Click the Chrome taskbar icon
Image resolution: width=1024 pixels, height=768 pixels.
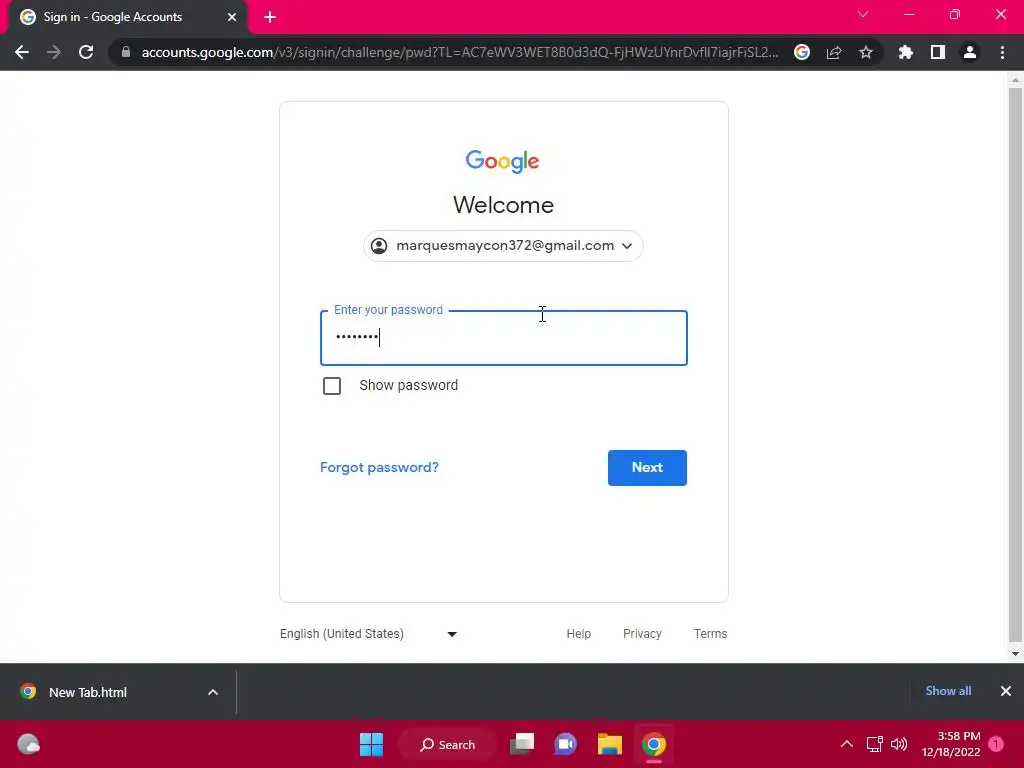[x=654, y=744]
